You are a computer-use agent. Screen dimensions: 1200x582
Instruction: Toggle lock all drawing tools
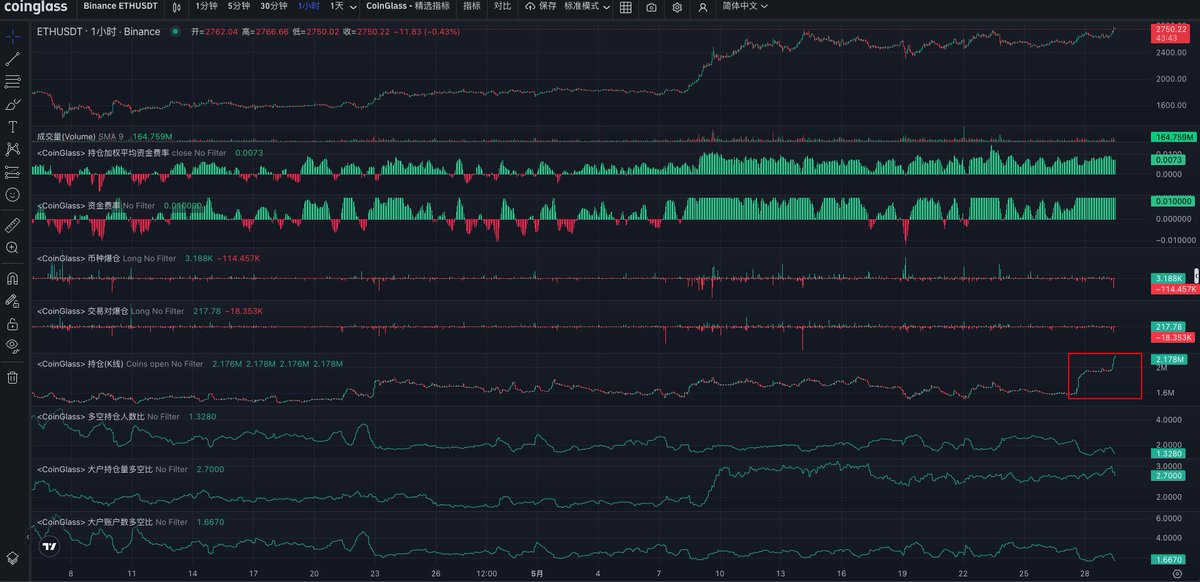pos(13,323)
